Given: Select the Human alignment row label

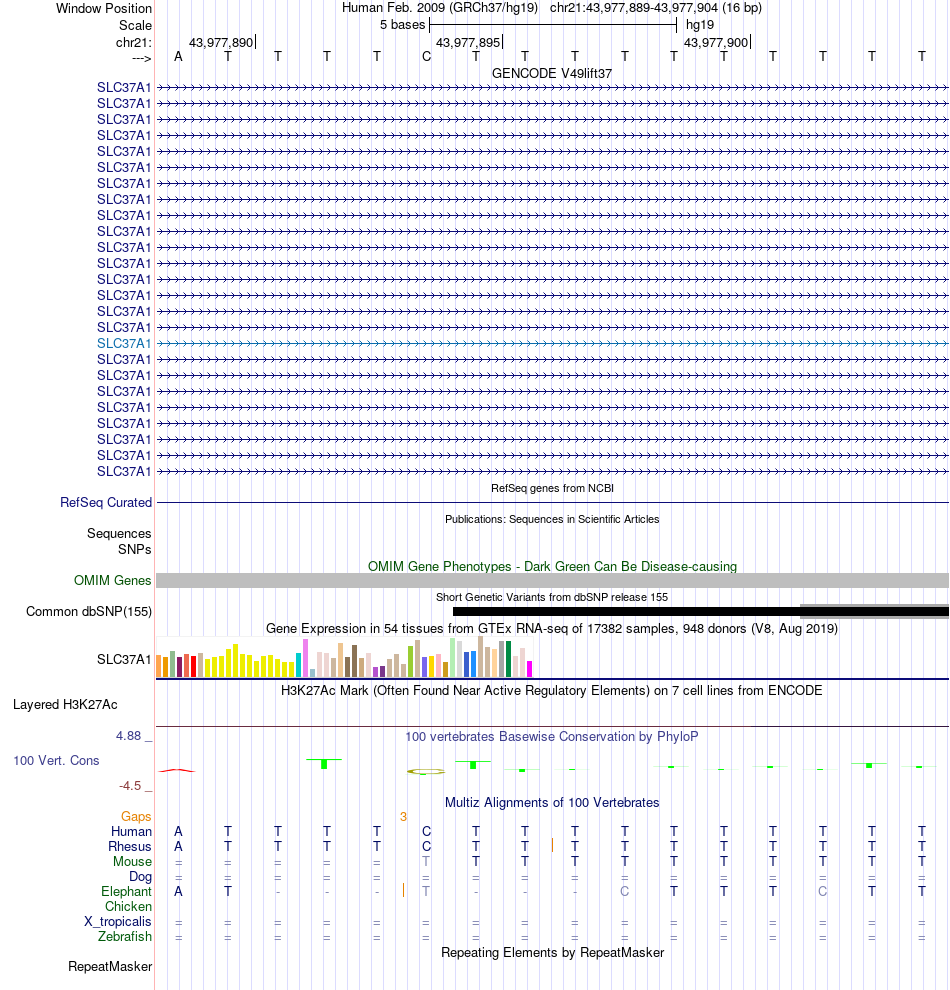Looking at the screenshot, I should click(x=131, y=832).
